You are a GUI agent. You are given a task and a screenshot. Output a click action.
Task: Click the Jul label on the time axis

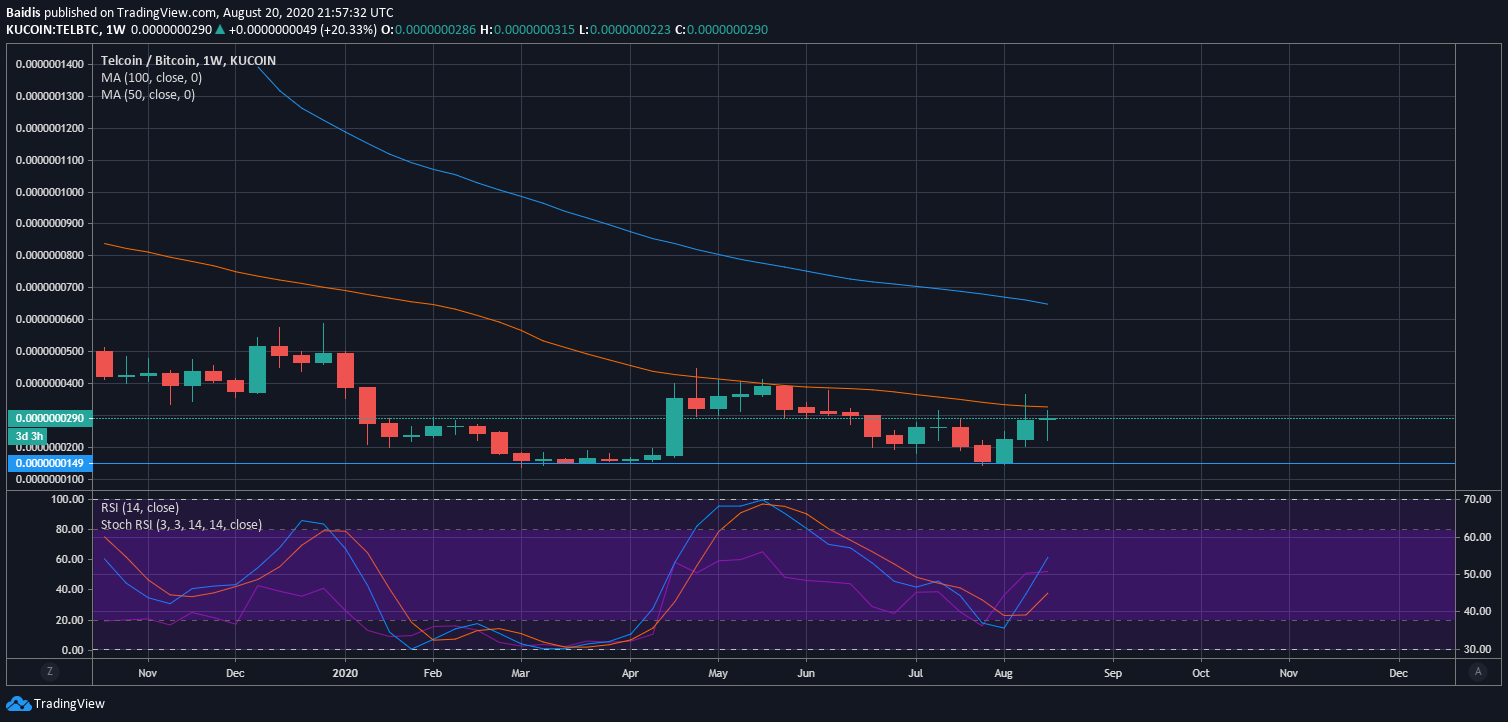[915, 674]
